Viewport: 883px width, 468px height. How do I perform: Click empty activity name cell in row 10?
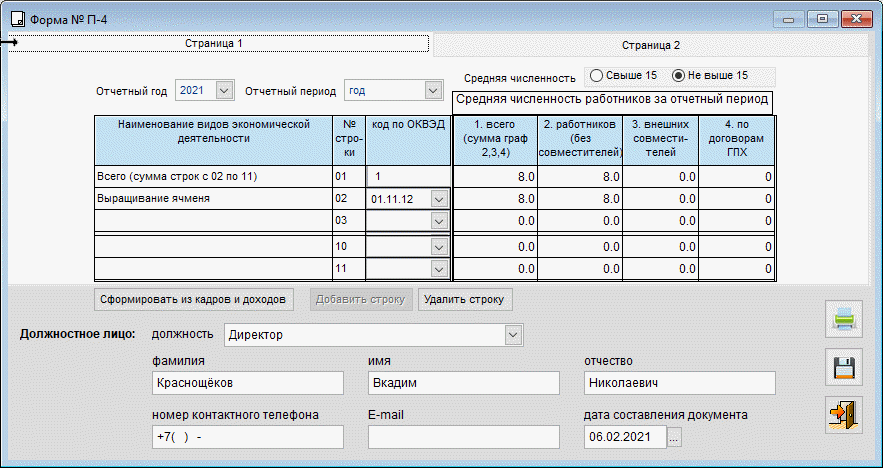[x=213, y=247]
